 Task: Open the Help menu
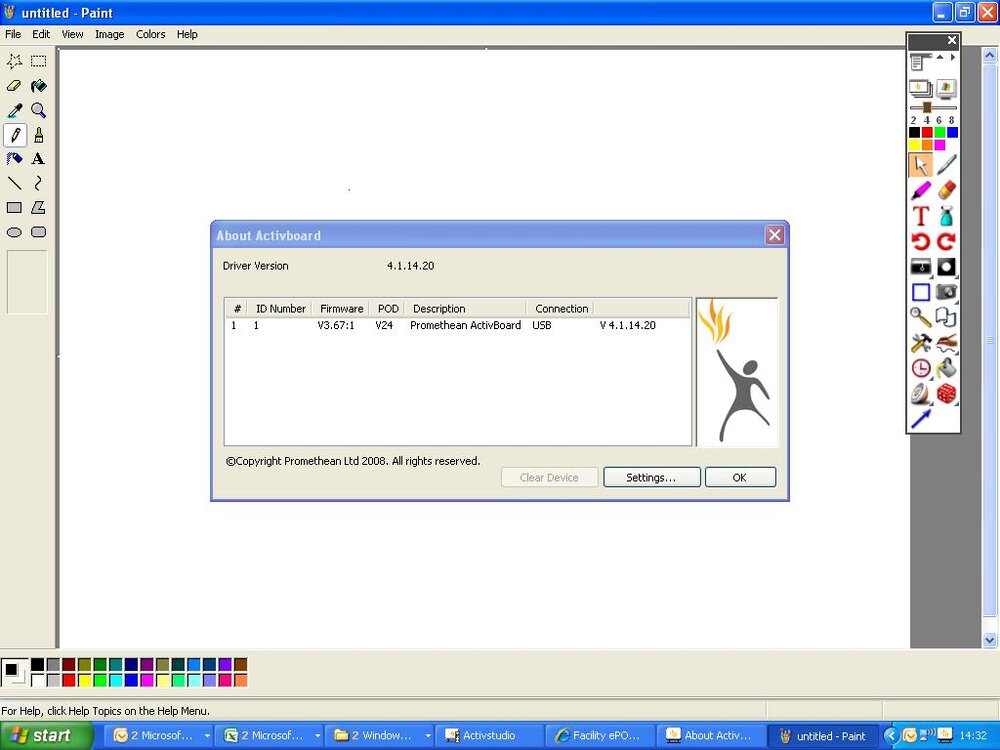187,34
